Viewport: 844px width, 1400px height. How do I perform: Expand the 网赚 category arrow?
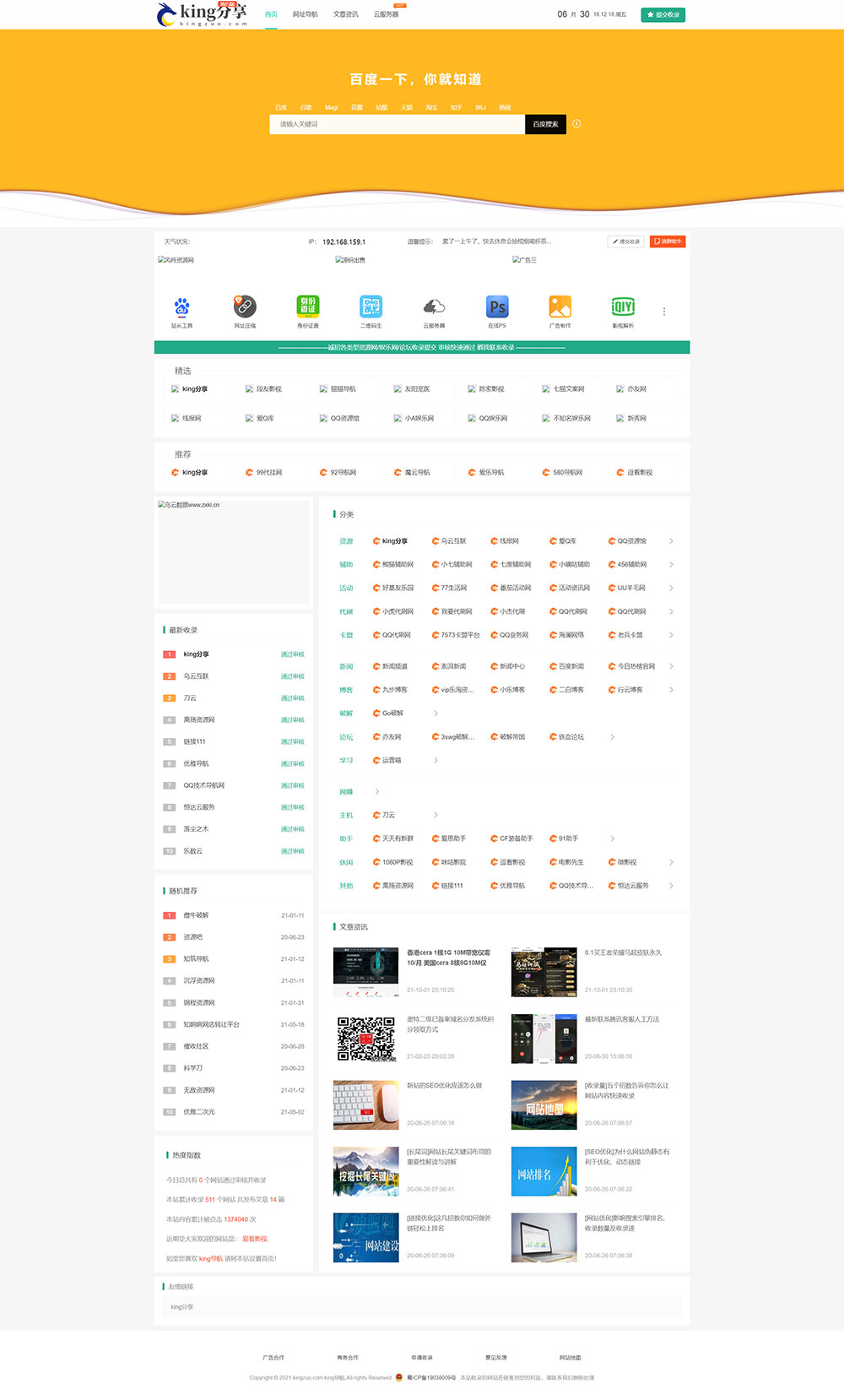(376, 792)
